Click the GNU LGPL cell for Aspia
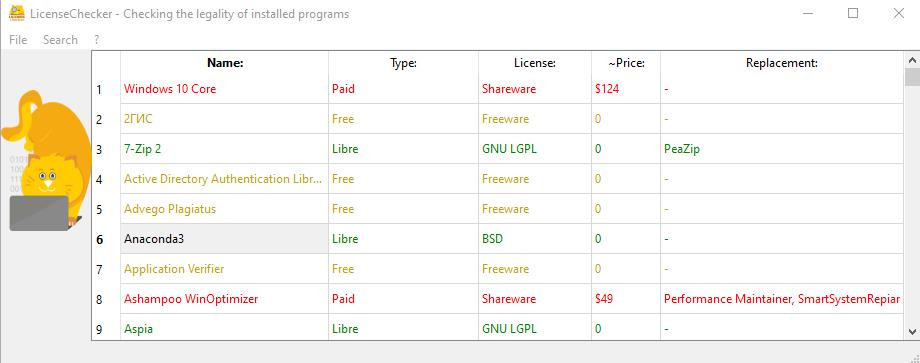920x363 pixels. [535, 327]
